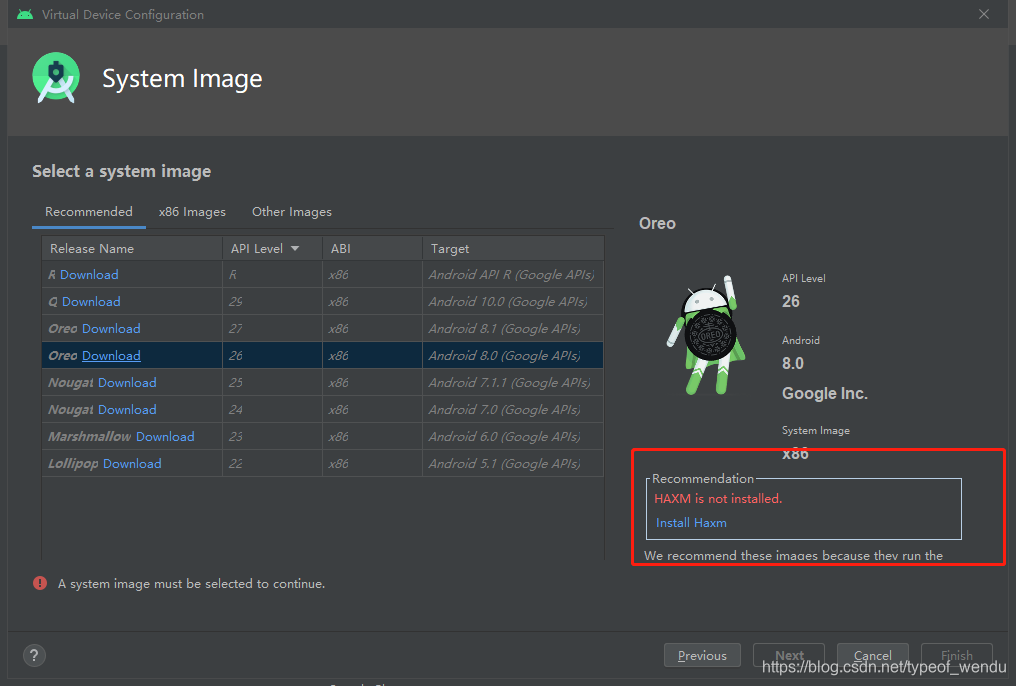Select the Android 8.1 (Google APIs) target cell
This screenshot has height=686, width=1016.
pyautogui.click(x=513, y=329)
